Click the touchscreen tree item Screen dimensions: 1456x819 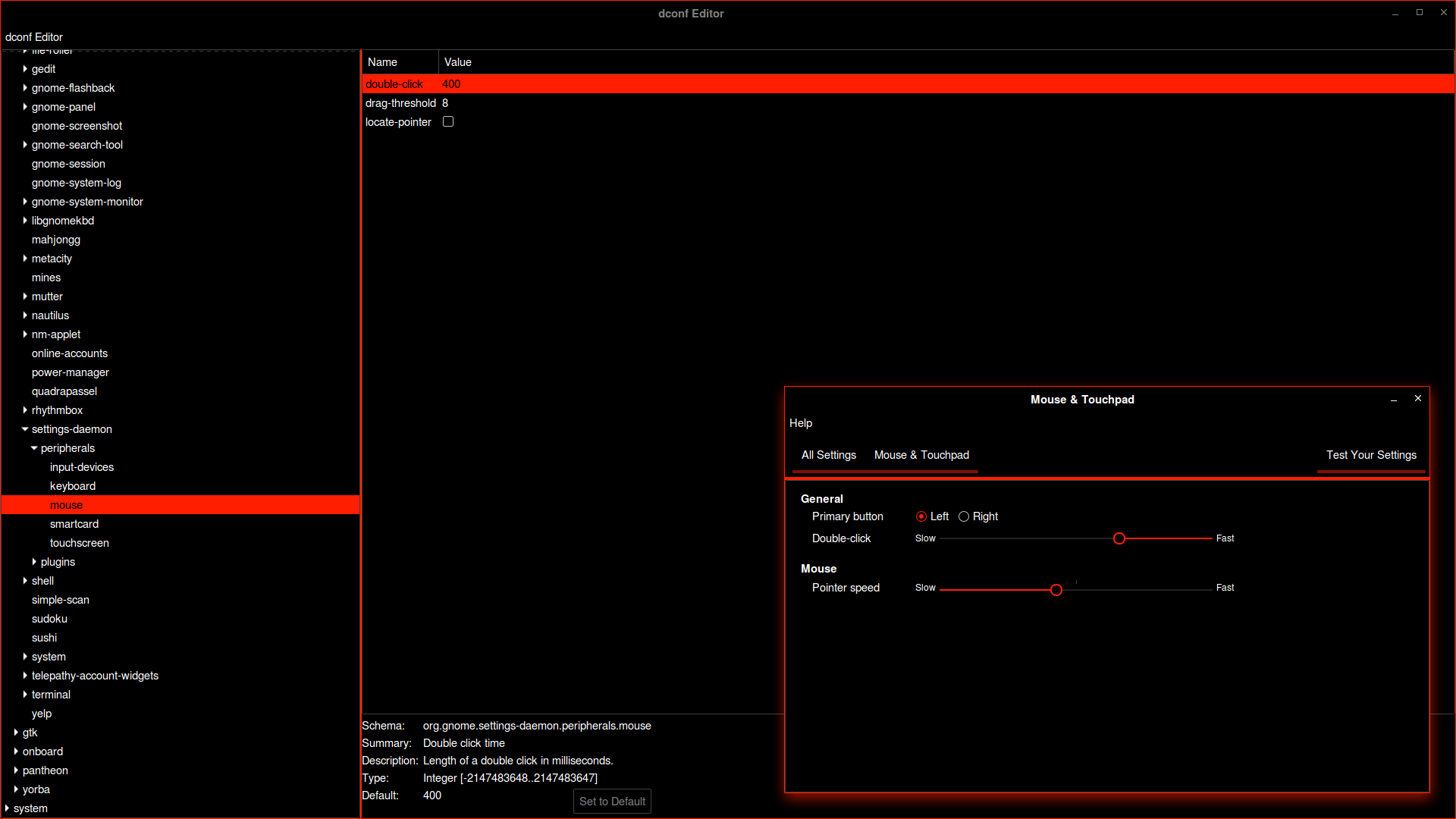click(80, 542)
